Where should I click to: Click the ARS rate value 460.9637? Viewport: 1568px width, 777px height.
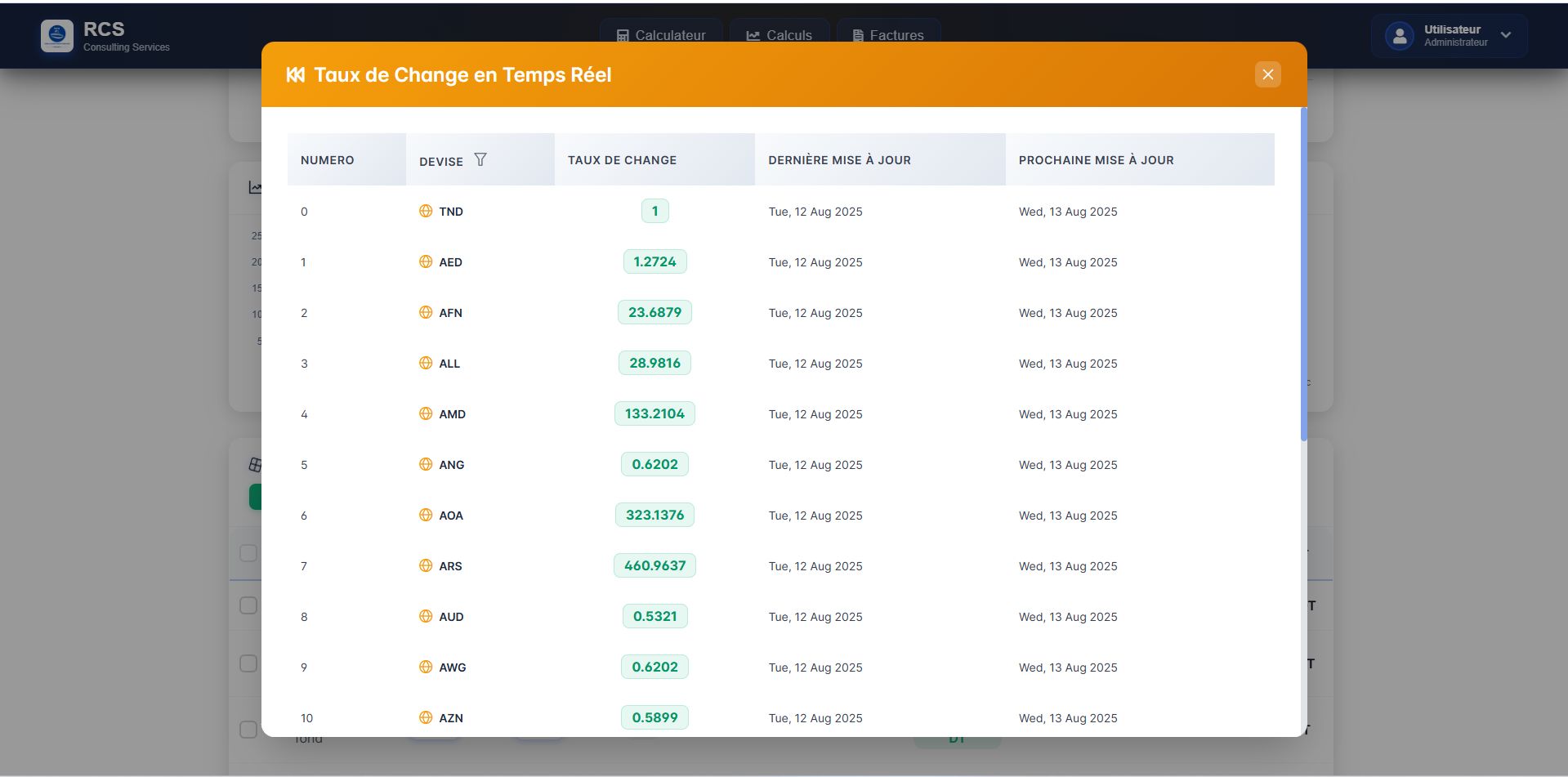click(x=654, y=565)
